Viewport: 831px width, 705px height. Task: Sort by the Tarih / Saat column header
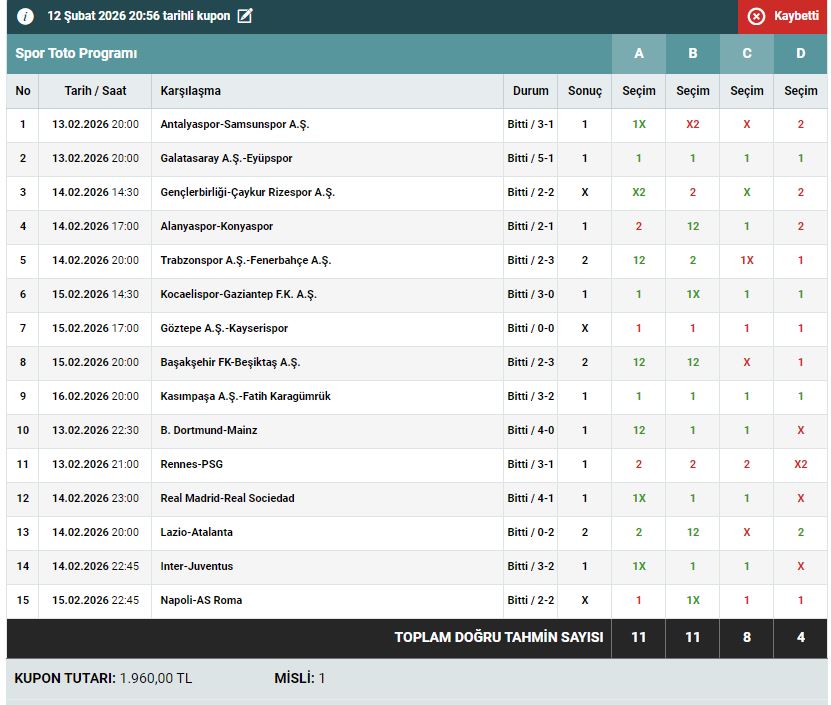[95, 91]
